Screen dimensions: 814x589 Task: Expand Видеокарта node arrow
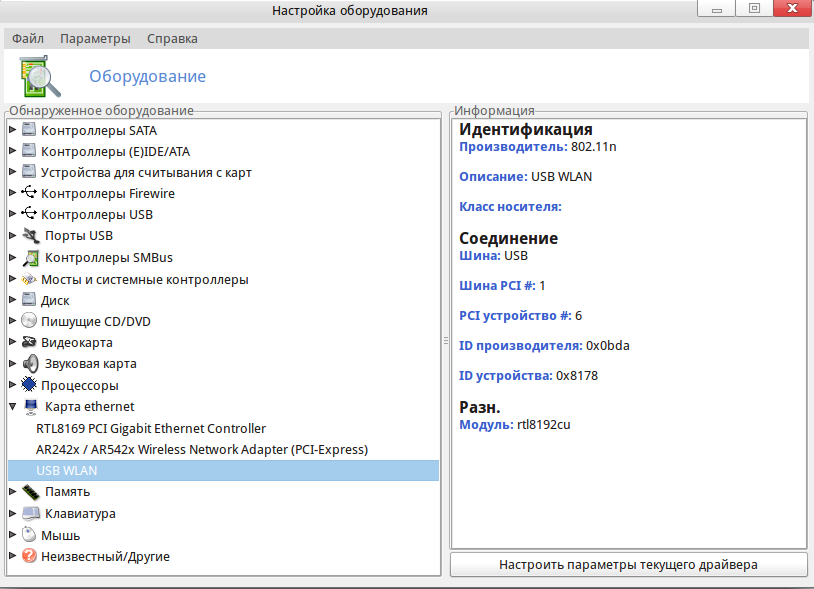12,342
